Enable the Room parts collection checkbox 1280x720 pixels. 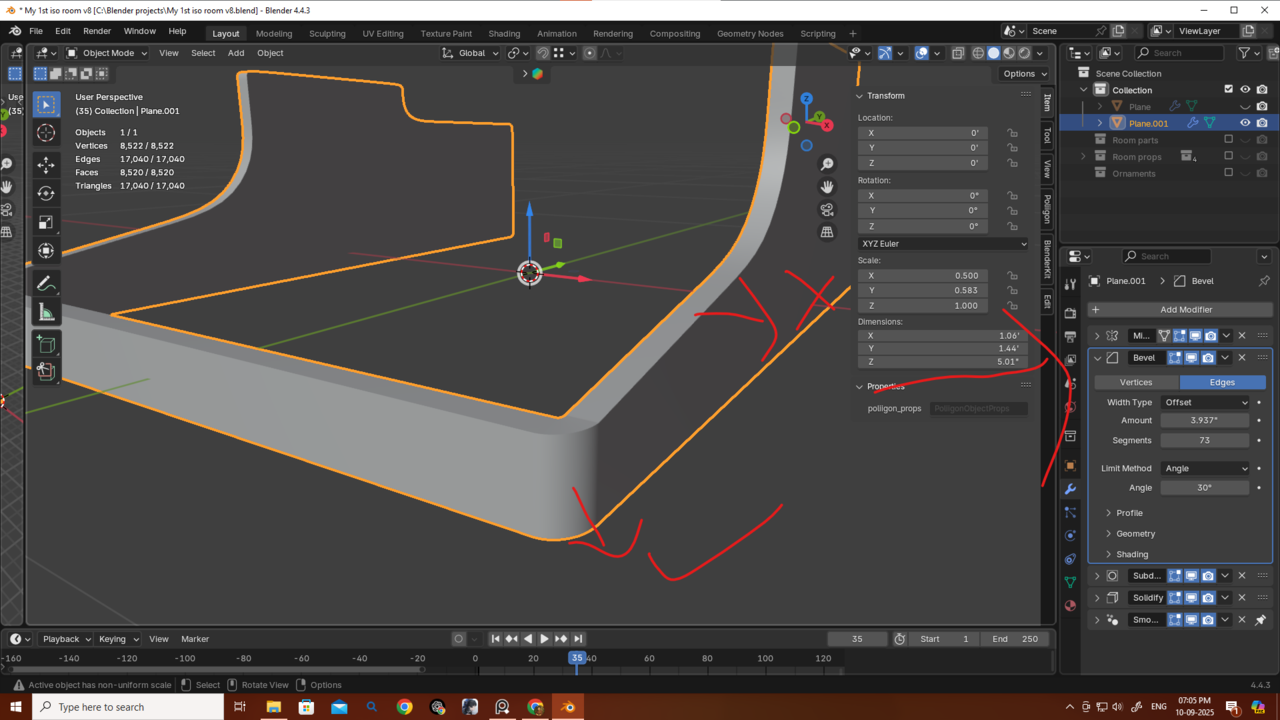pos(1229,140)
